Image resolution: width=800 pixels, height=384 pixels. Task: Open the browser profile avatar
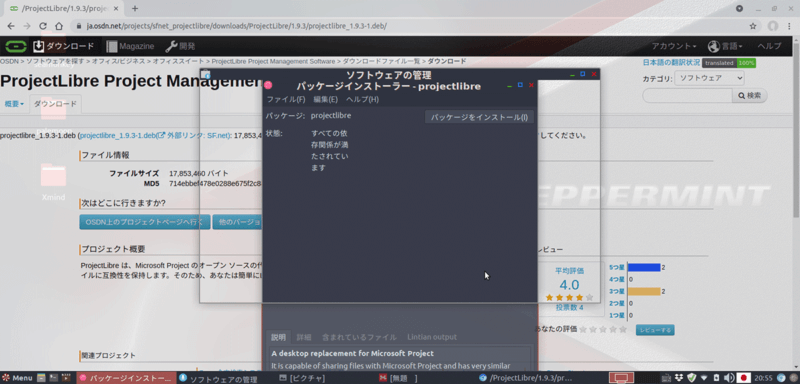pos(773,26)
